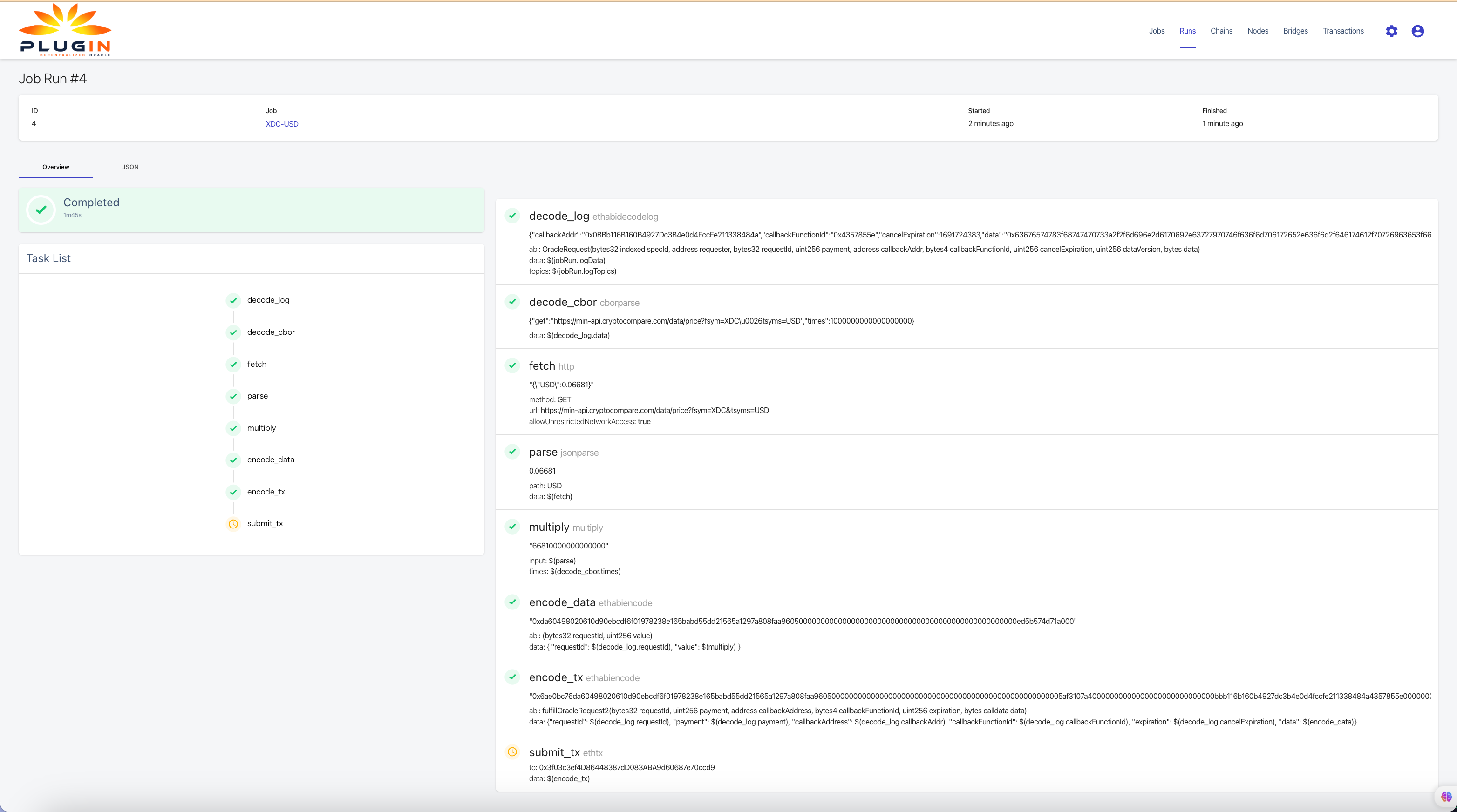
Task: Open the settings gear icon
Action: click(x=1392, y=31)
